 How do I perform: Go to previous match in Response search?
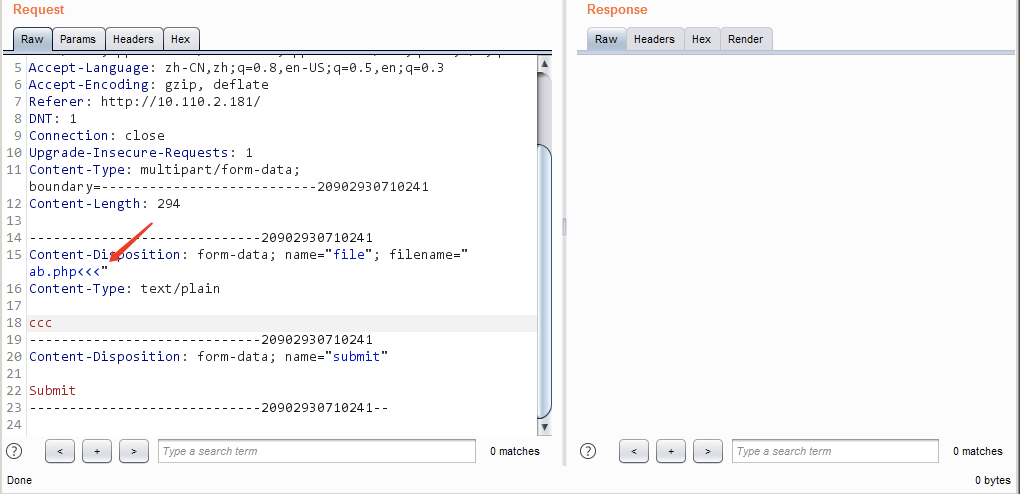634,451
